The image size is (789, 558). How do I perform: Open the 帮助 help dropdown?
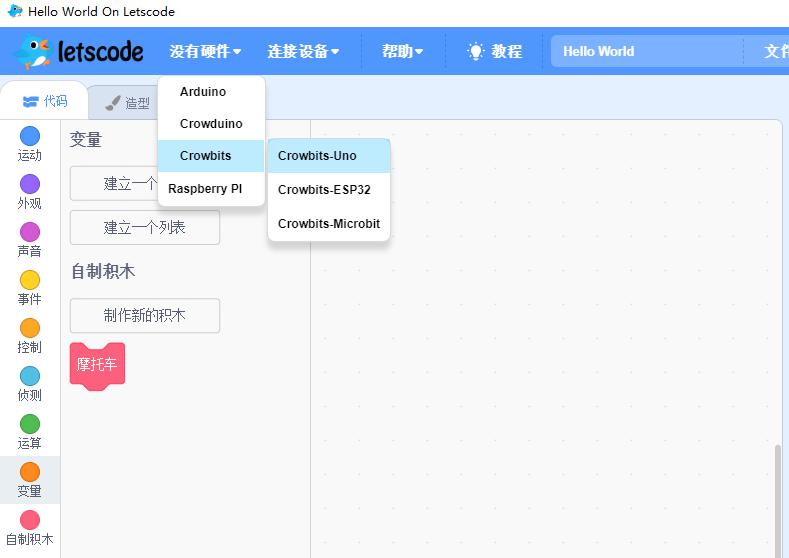[402, 51]
